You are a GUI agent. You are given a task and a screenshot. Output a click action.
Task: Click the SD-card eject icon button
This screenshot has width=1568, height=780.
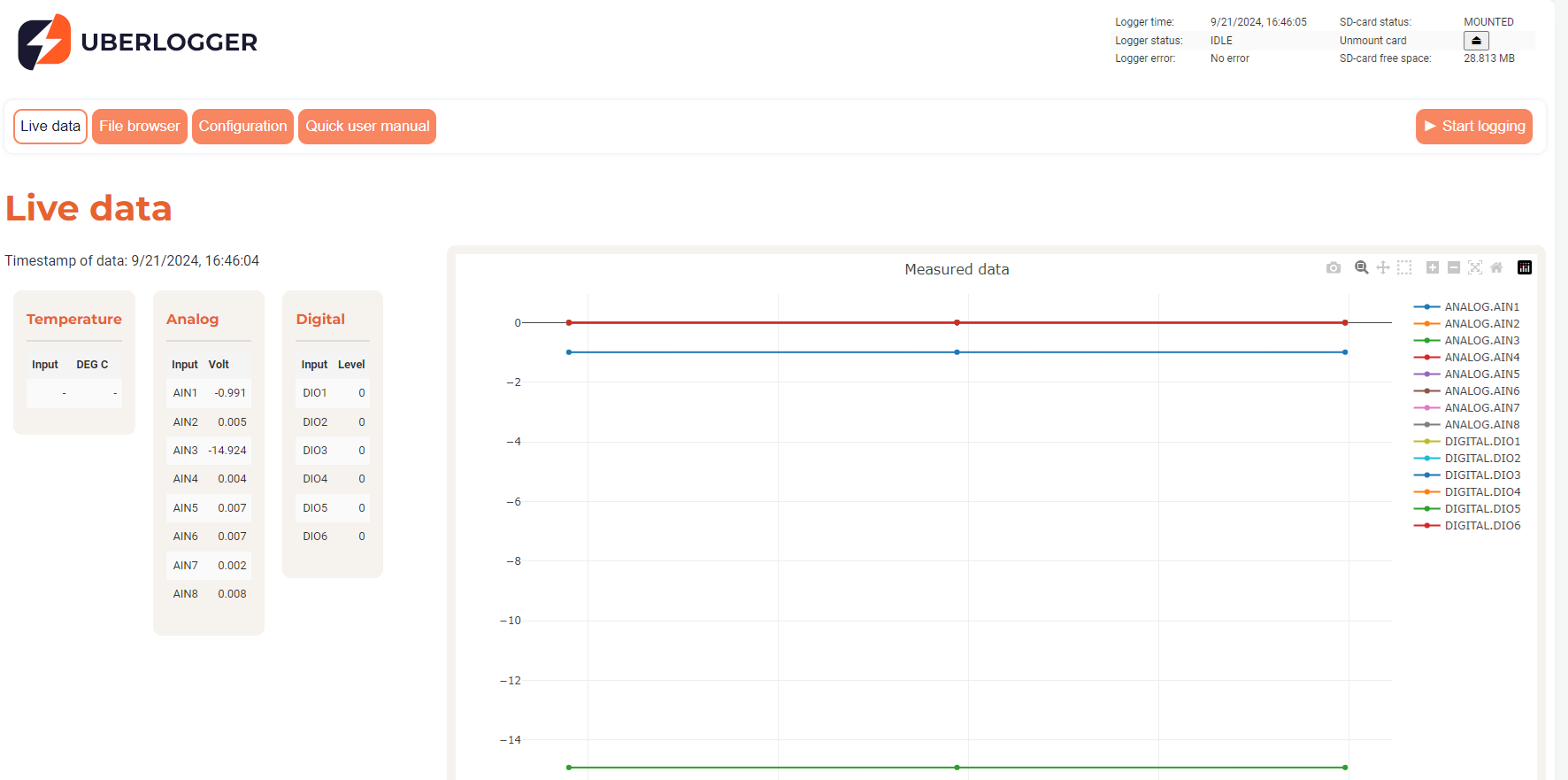tap(1476, 41)
